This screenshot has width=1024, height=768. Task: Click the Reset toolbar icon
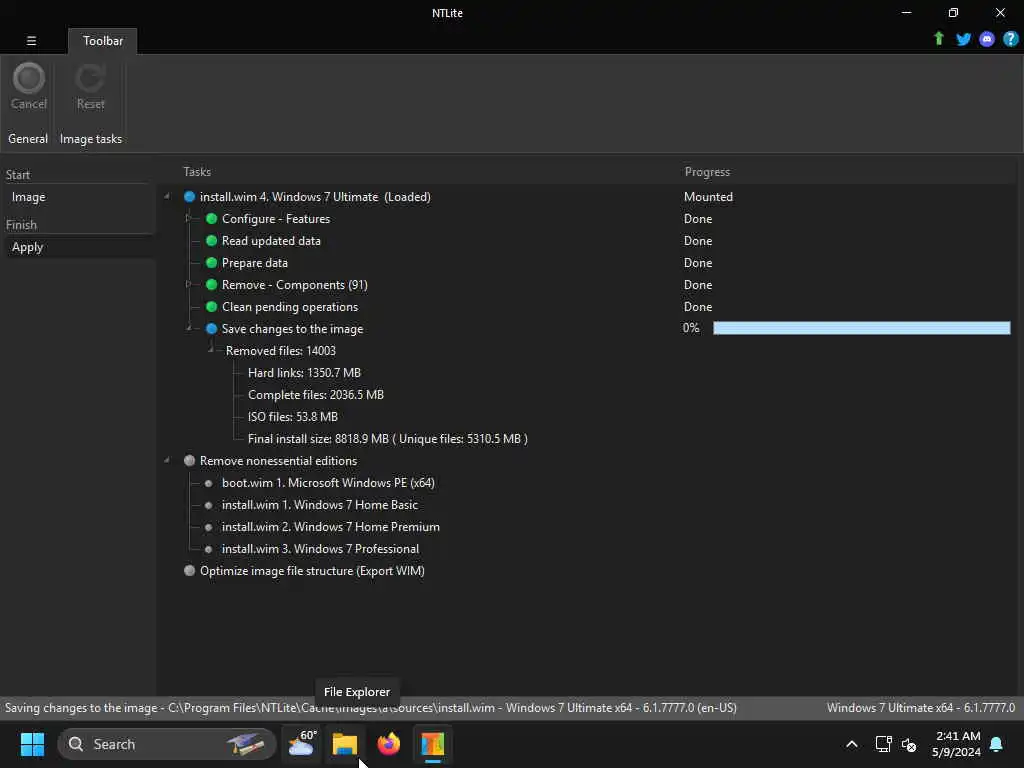click(90, 87)
